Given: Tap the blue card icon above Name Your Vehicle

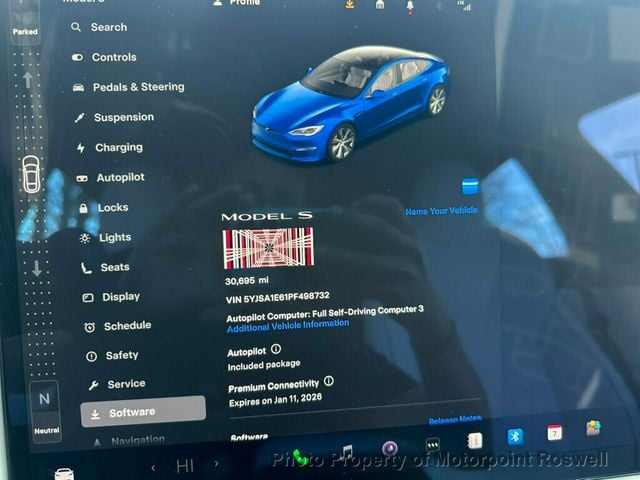Looking at the screenshot, I should point(470,187).
